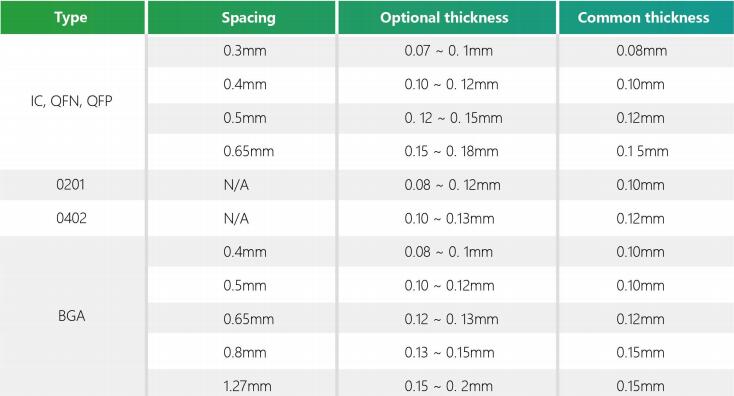
Task: Click the 0.8mm spacing cell
Action: [242, 352]
